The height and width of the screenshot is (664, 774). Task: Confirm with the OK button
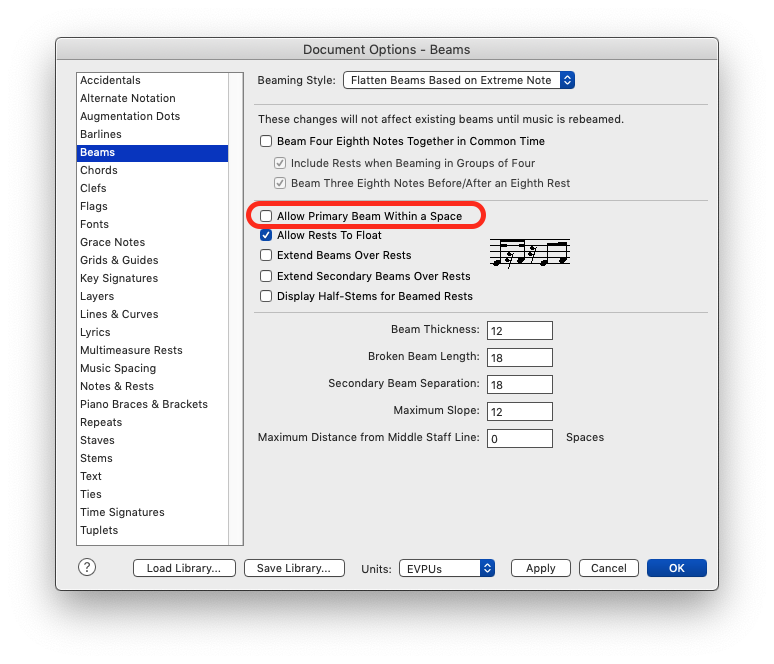[x=676, y=568]
